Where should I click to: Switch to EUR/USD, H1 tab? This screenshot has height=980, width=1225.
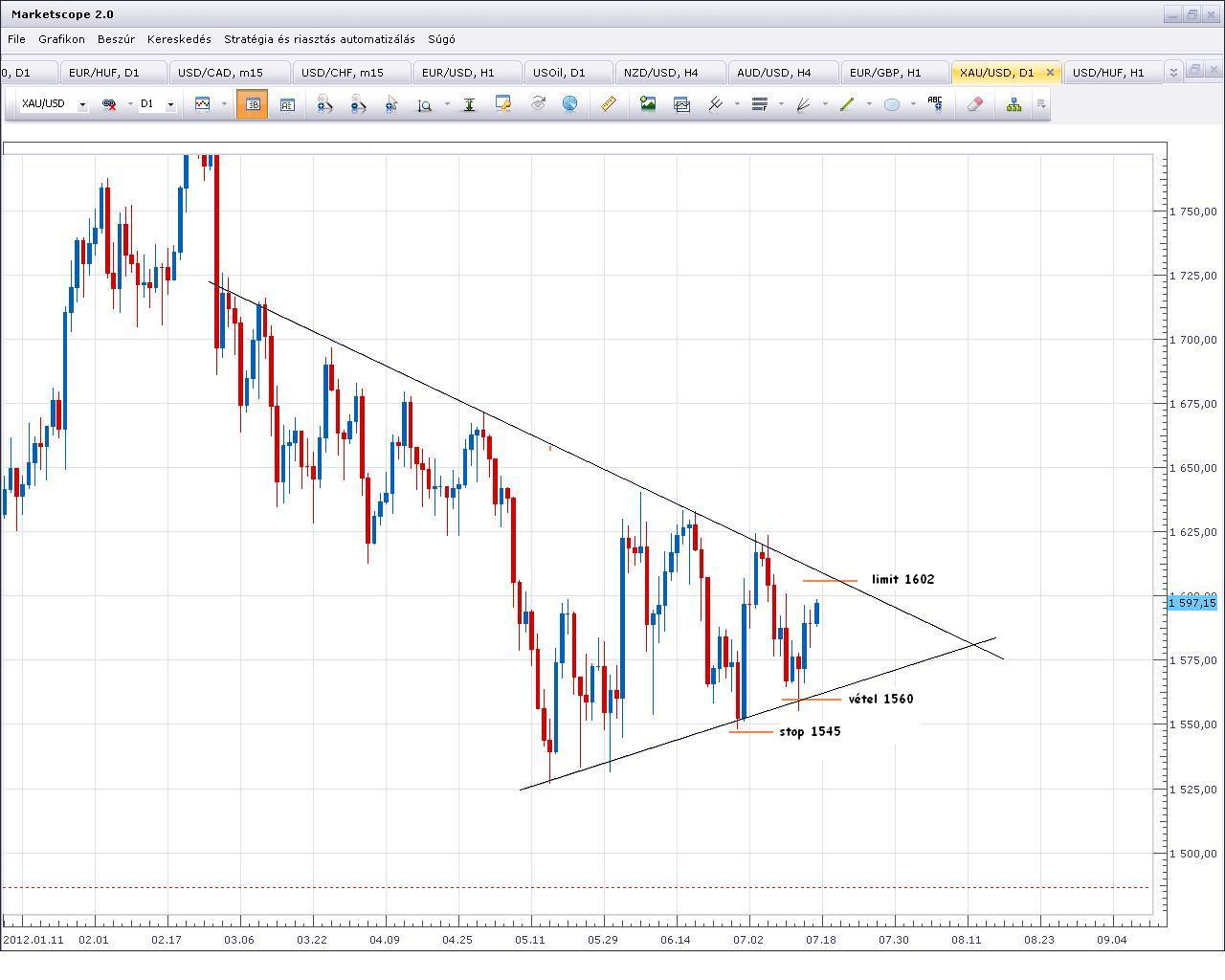tap(466, 73)
